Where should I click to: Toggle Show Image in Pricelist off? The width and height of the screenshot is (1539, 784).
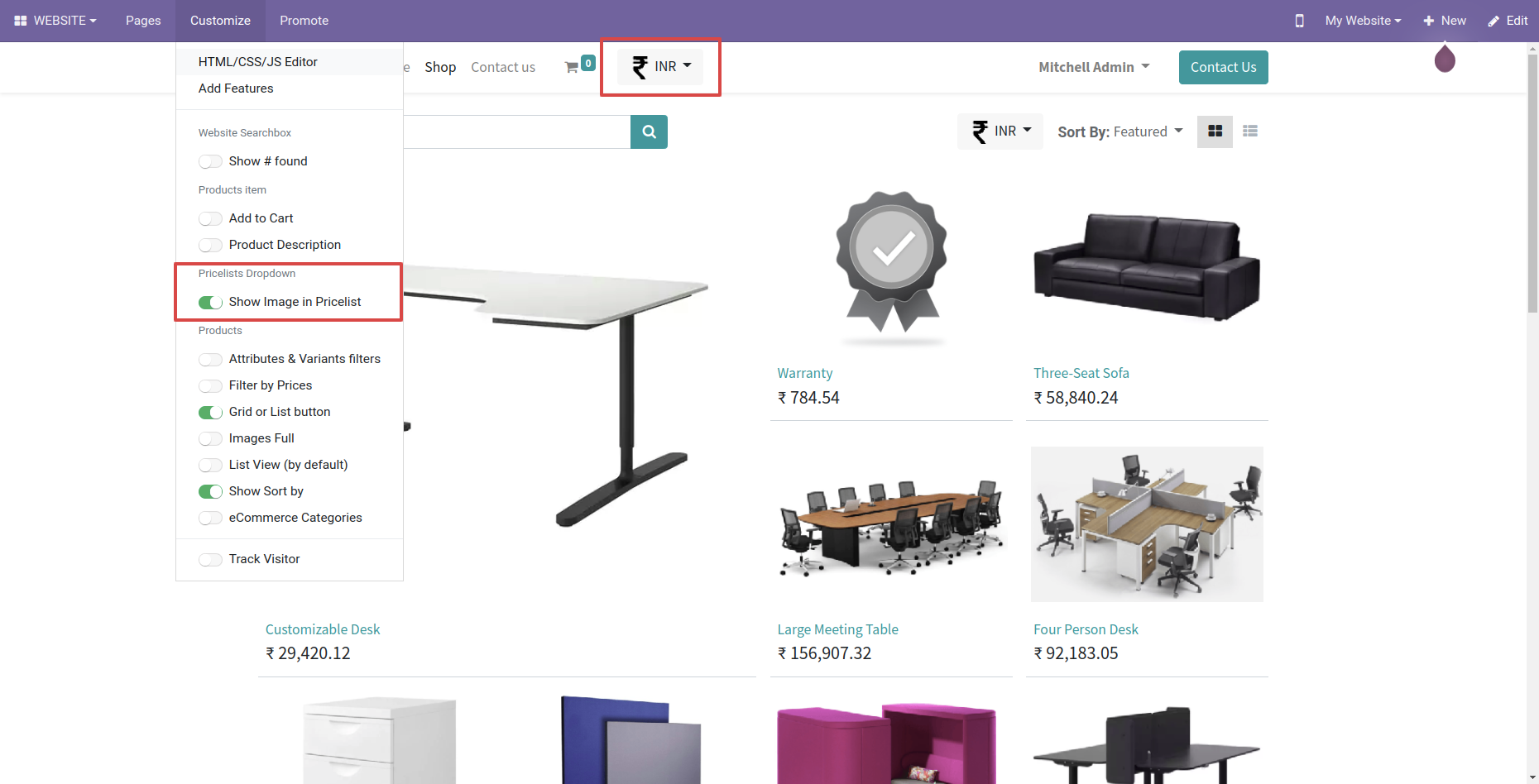[x=210, y=302]
